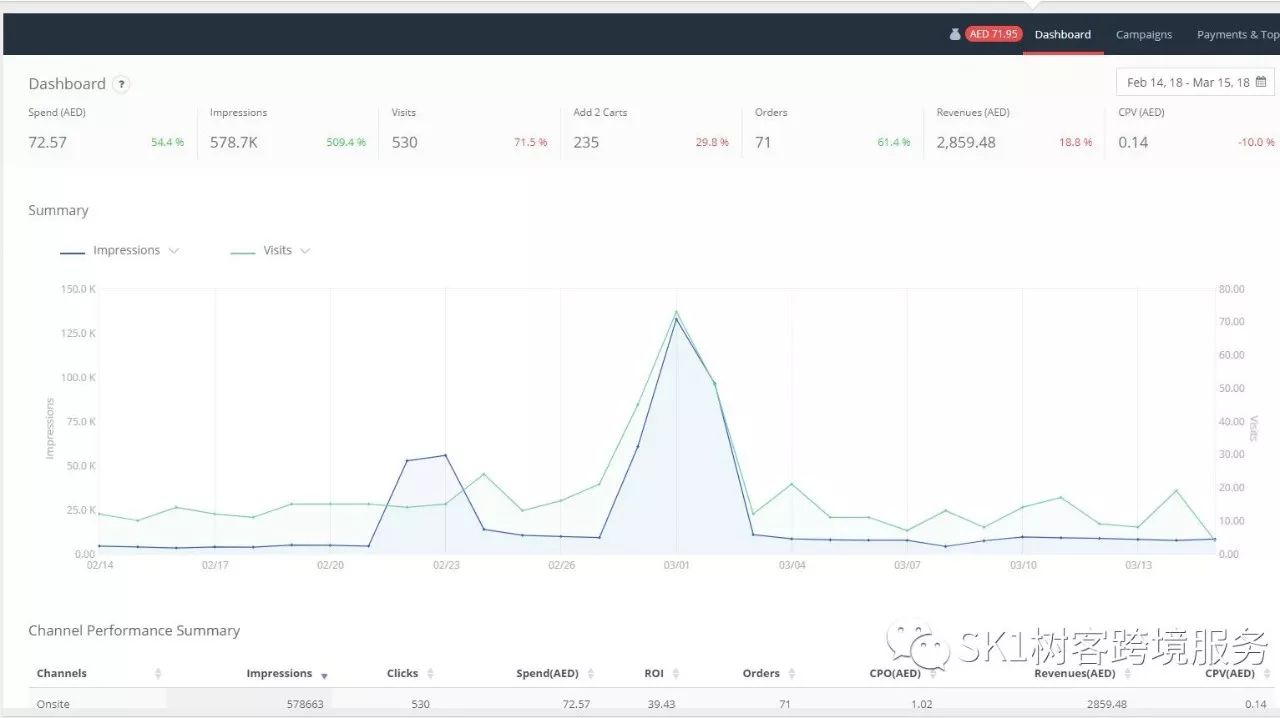Viewport: 1280px width, 718px height.
Task: Select the Dashboard tab
Action: [x=1062, y=34]
